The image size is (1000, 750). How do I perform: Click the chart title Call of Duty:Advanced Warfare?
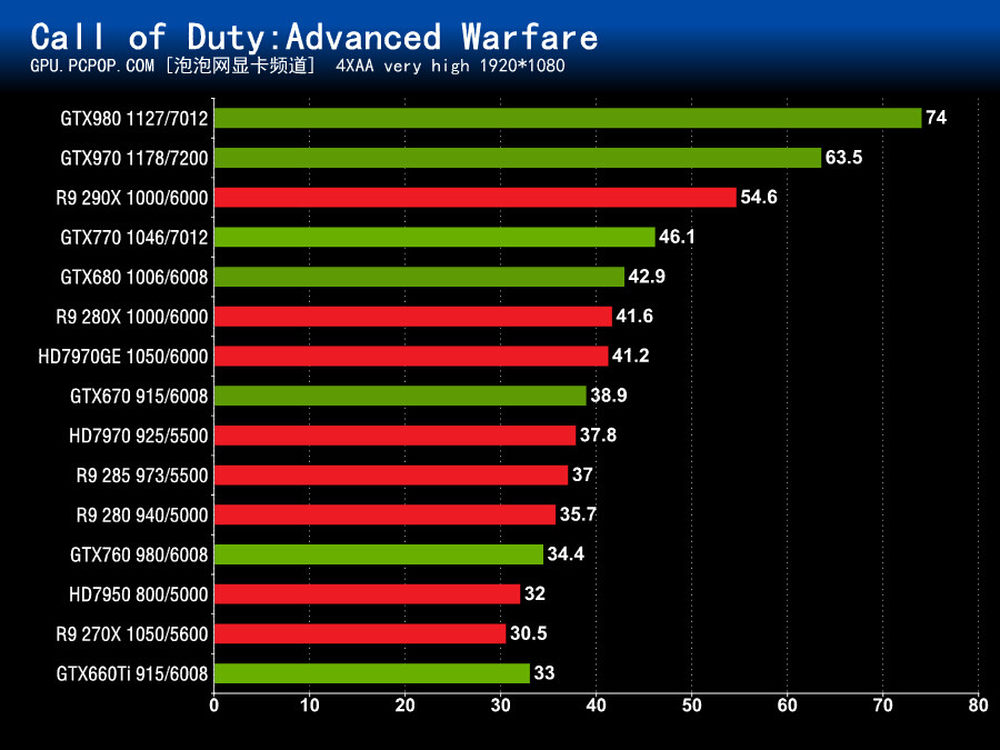(x=314, y=37)
